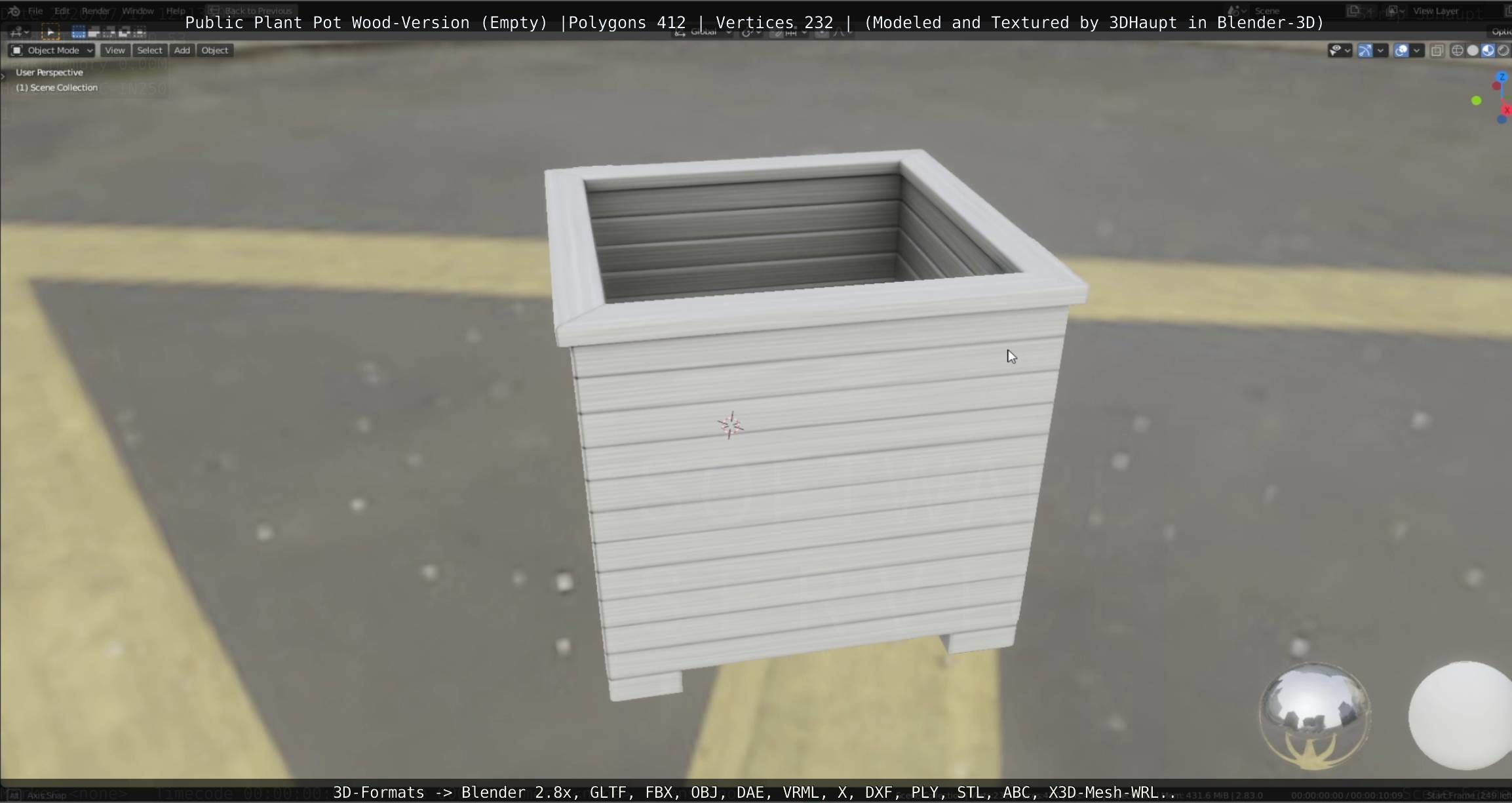Viewport: 1512px width, 803px height.
Task: Open the editor type selector
Action: pos(19,31)
